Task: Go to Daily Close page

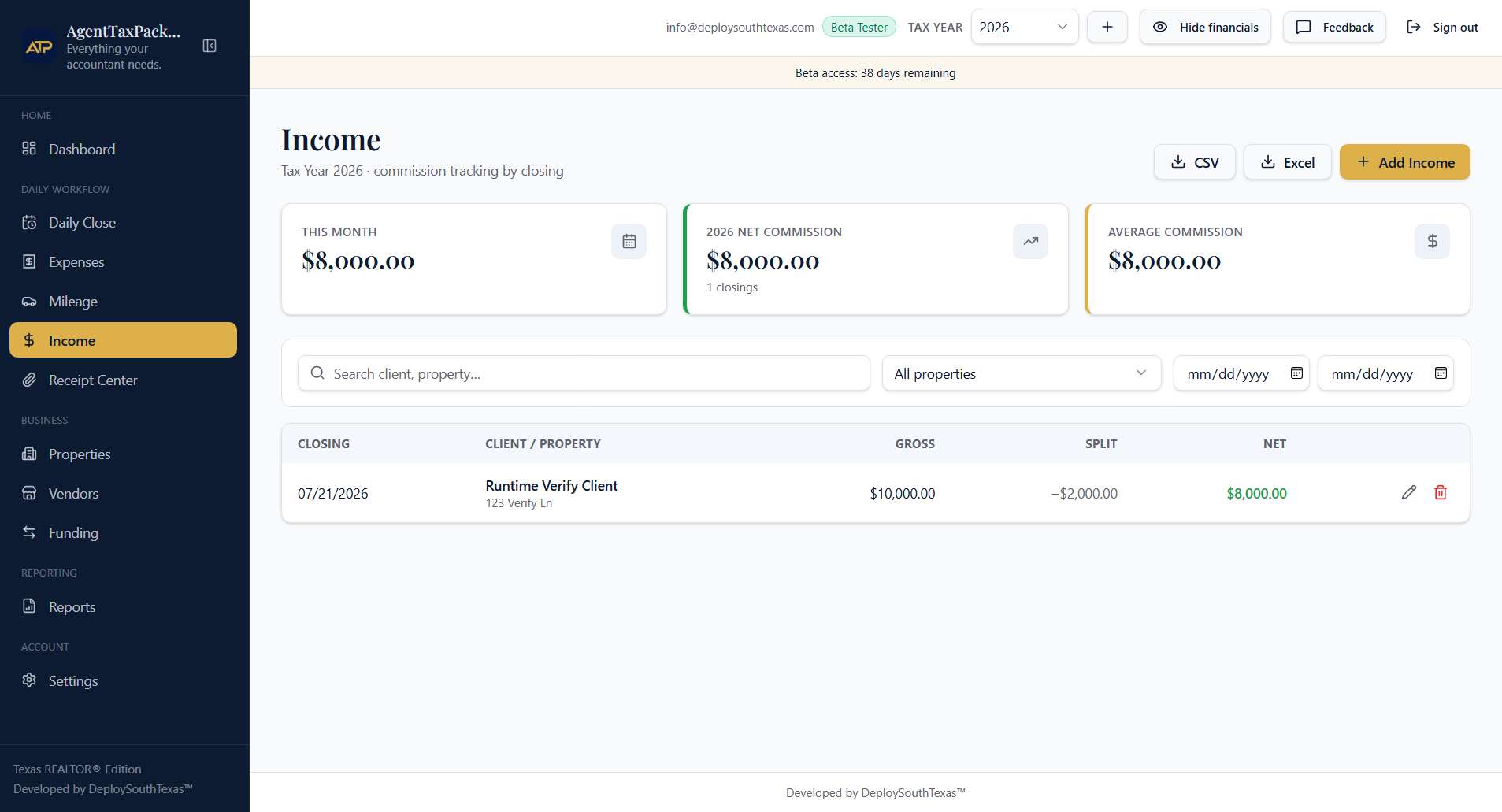Action: tap(123, 222)
